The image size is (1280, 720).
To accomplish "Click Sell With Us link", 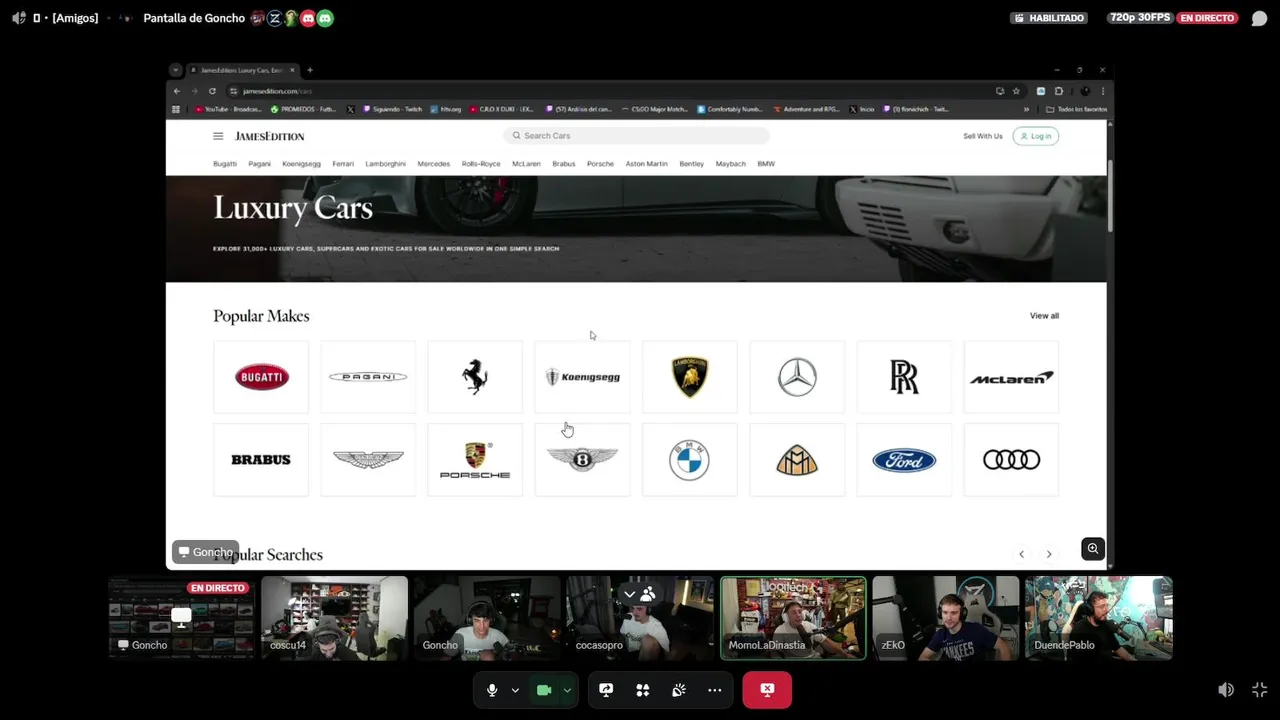I will click(x=983, y=136).
